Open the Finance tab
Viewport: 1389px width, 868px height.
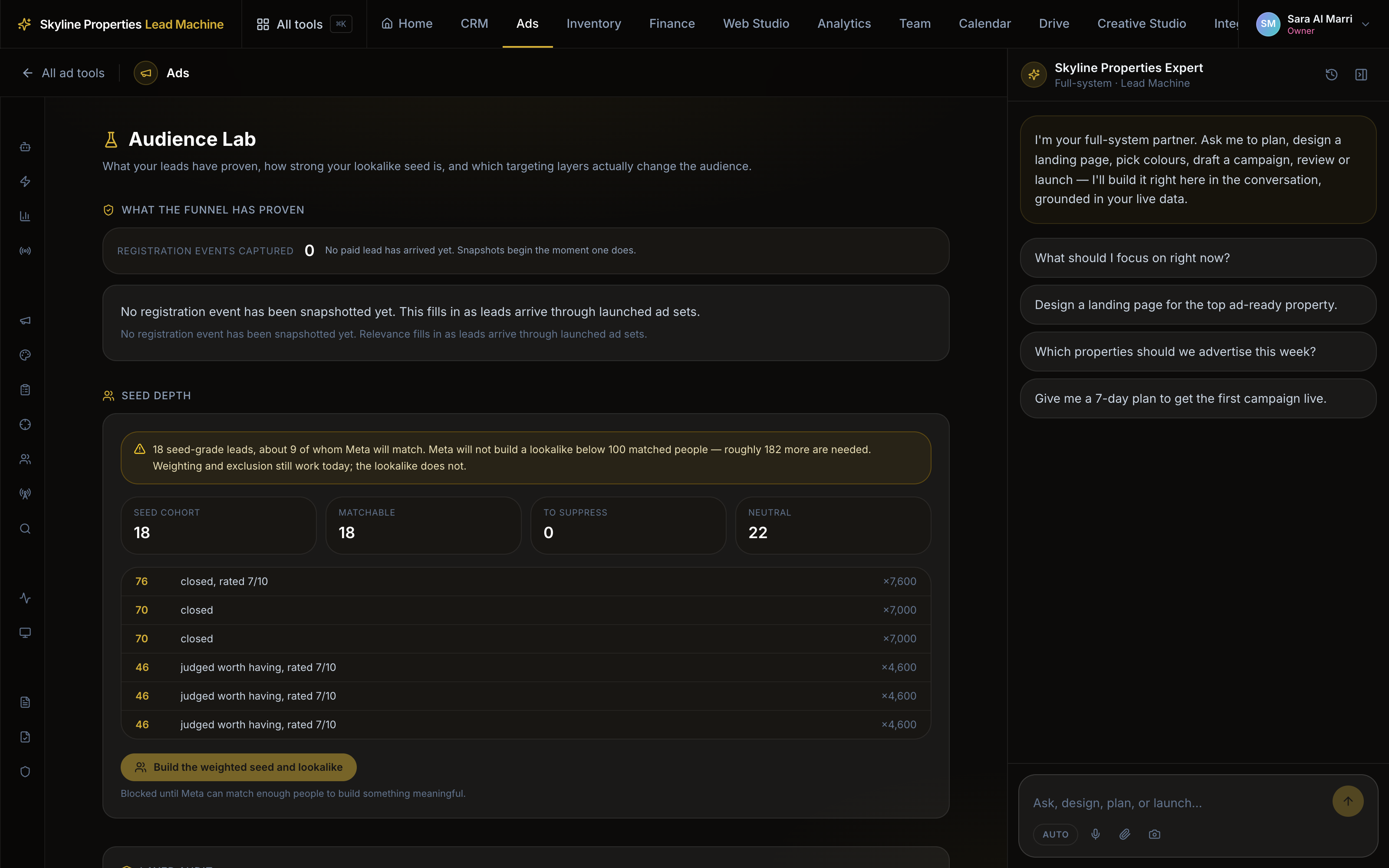(x=671, y=23)
